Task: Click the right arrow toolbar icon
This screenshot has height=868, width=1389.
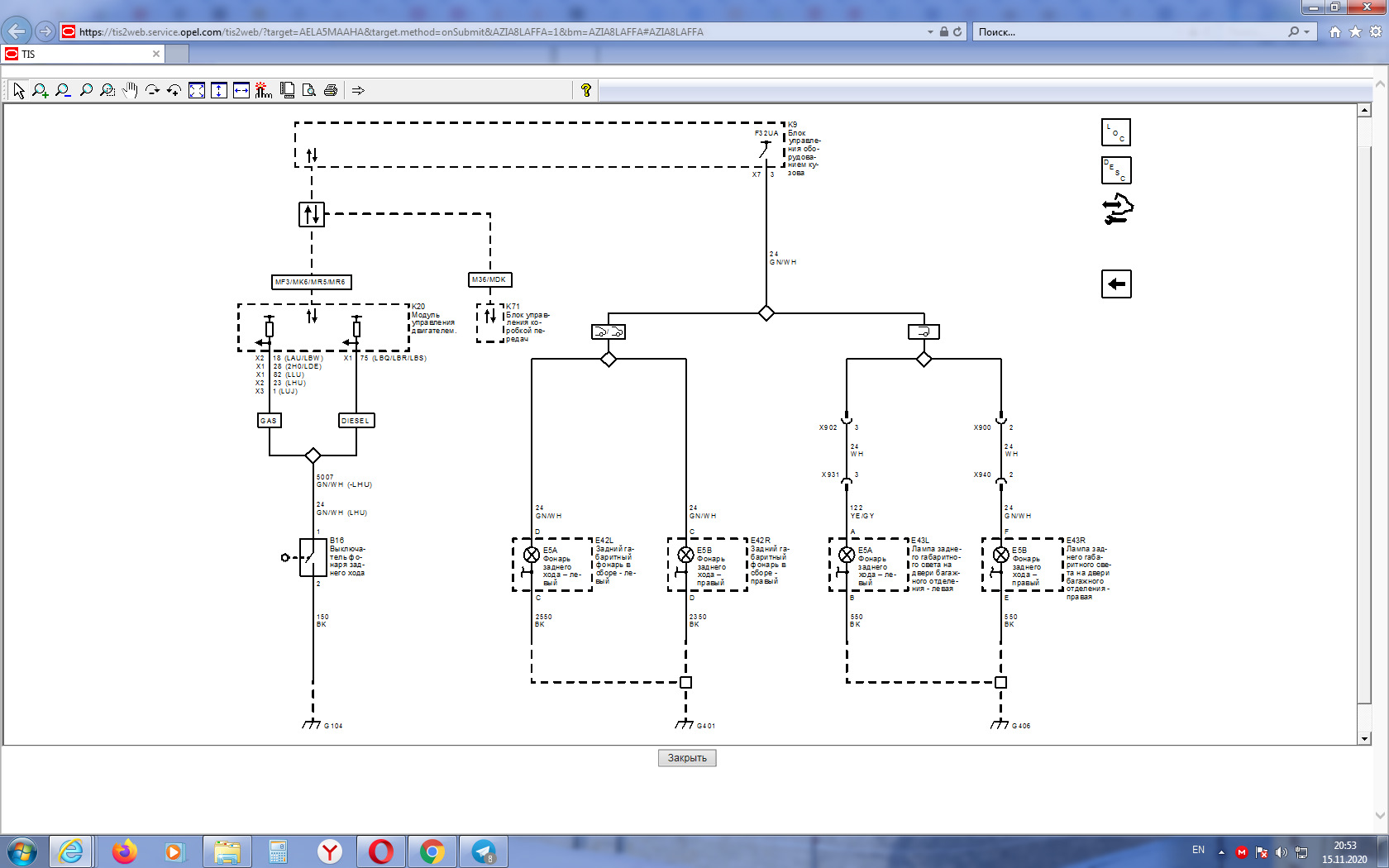Action: [x=358, y=90]
